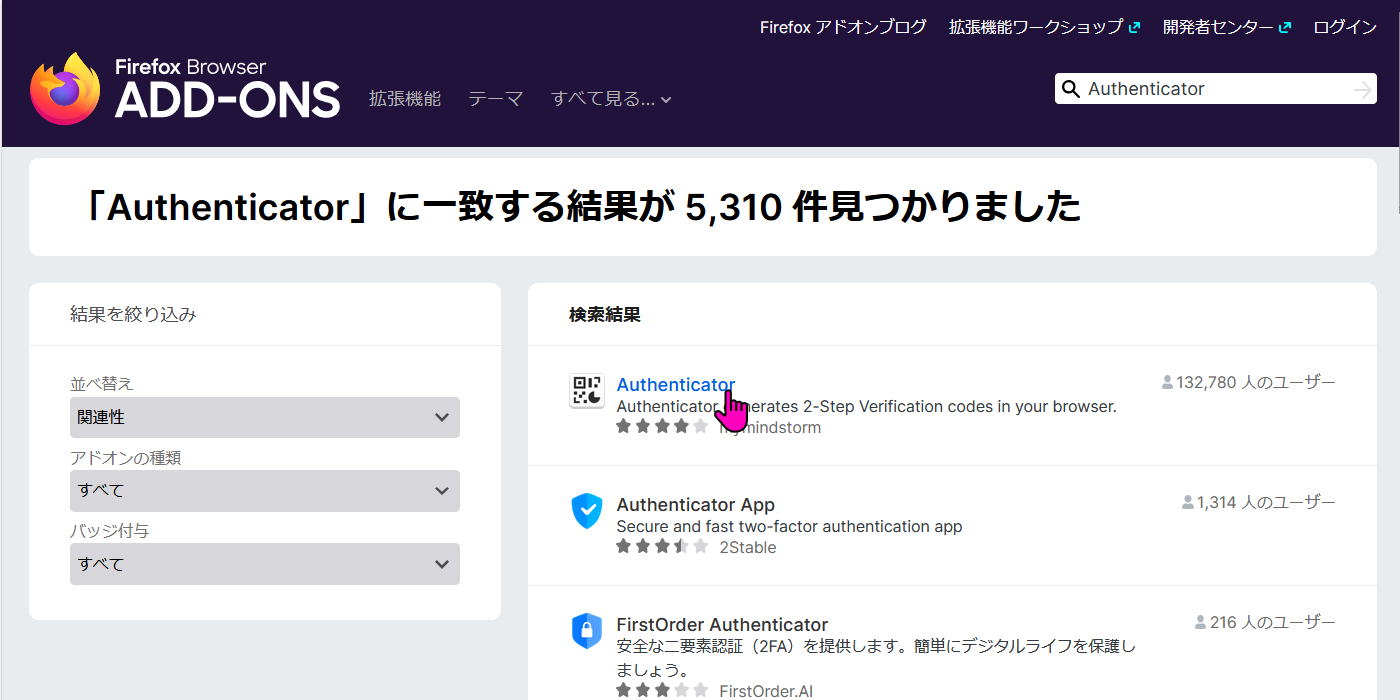Image resolution: width=1400 pixels, height=700 pixels.
Task: Click the FirstOrder Authenticator lock icon
Action: pos(587,631)
